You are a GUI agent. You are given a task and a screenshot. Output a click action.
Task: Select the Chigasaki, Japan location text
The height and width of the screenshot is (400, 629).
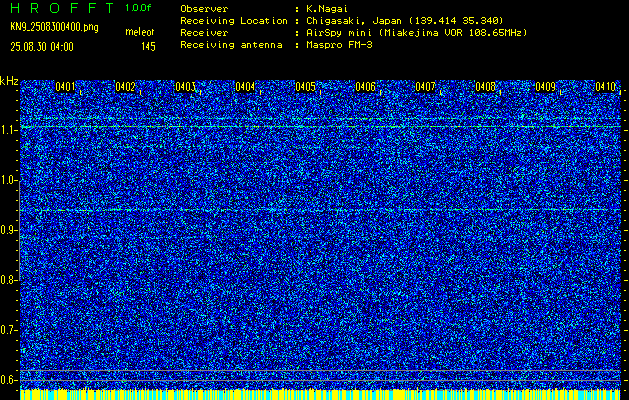pyautogui.click(x=405, y=21)
